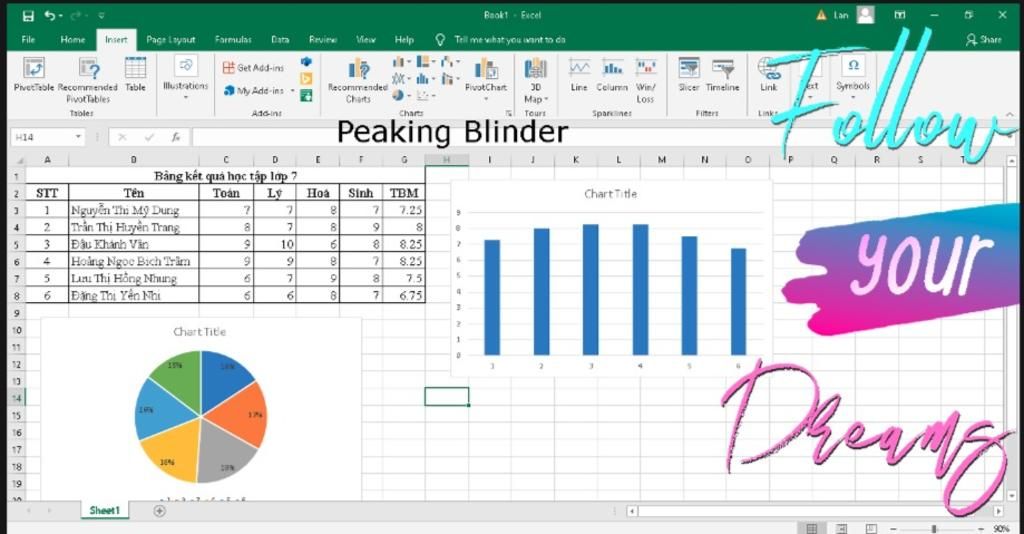Click the People Graph add-in icon
1024x534 pixels.
point(306,96)
